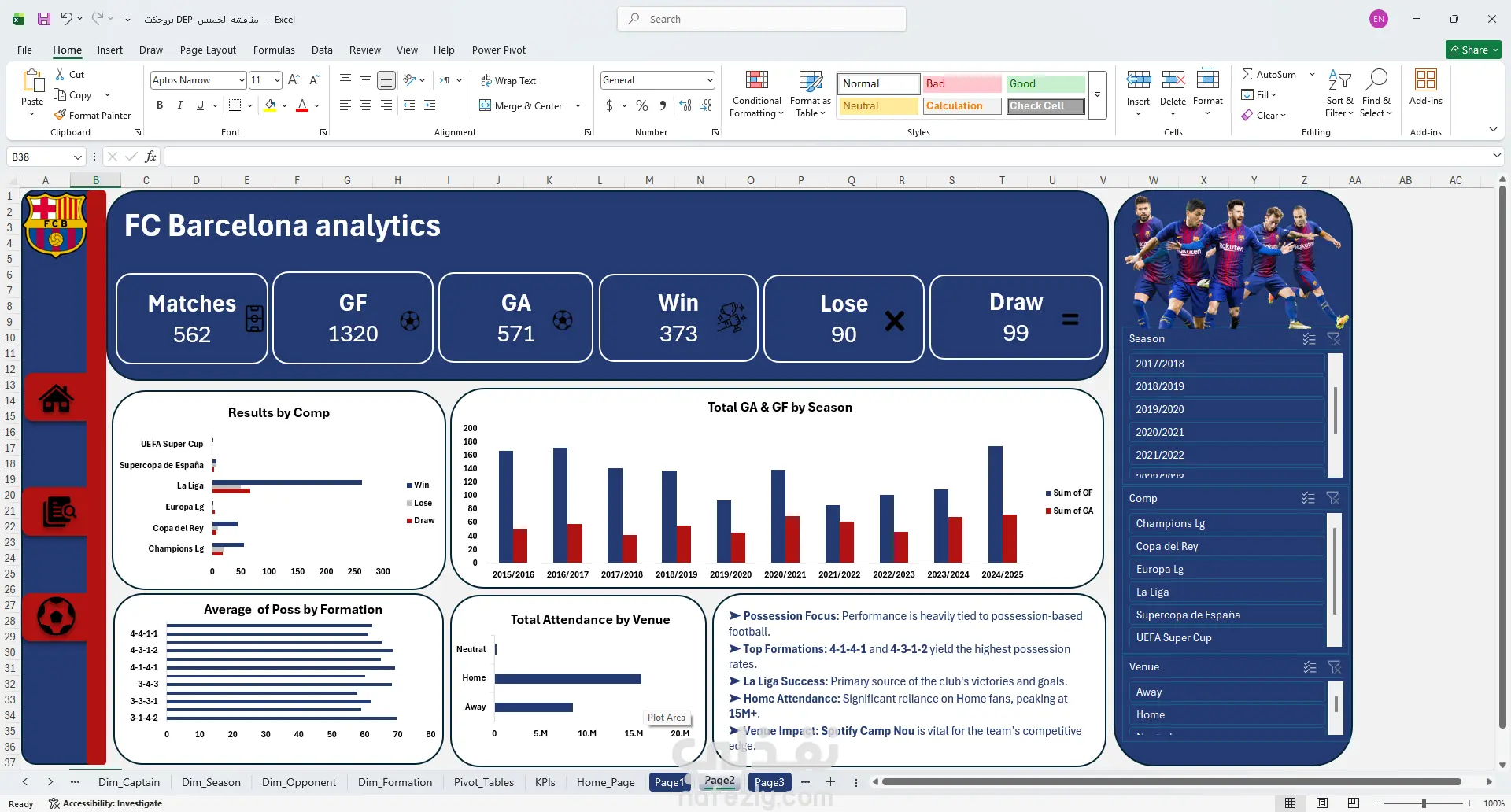Click the Sort & Filter icon

1339,80
